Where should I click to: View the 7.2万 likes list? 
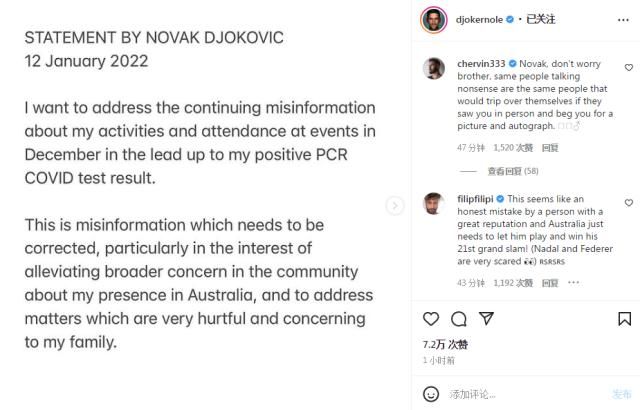[445, 344]
